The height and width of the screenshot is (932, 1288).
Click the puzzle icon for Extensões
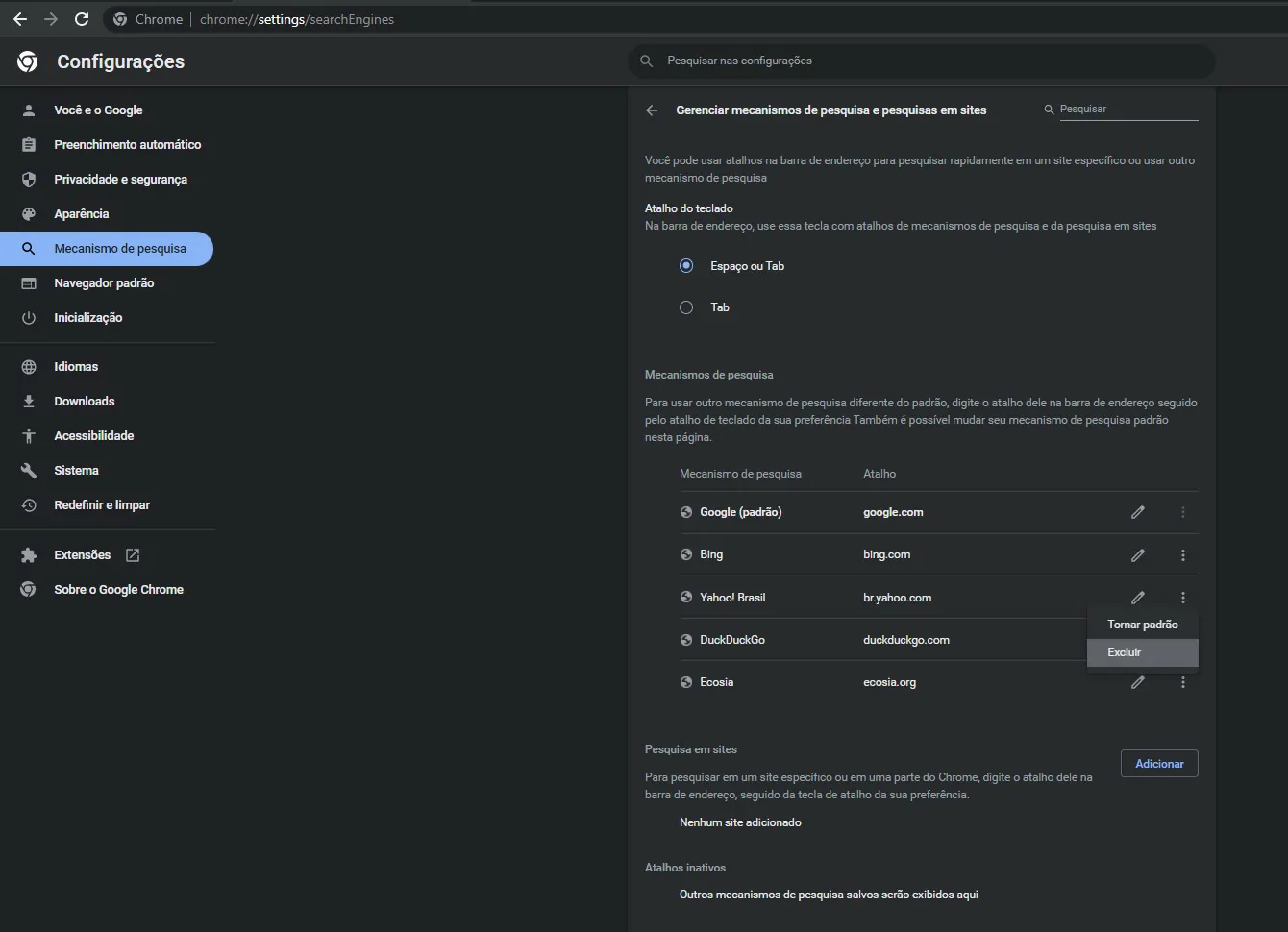(x=29, y=555)
